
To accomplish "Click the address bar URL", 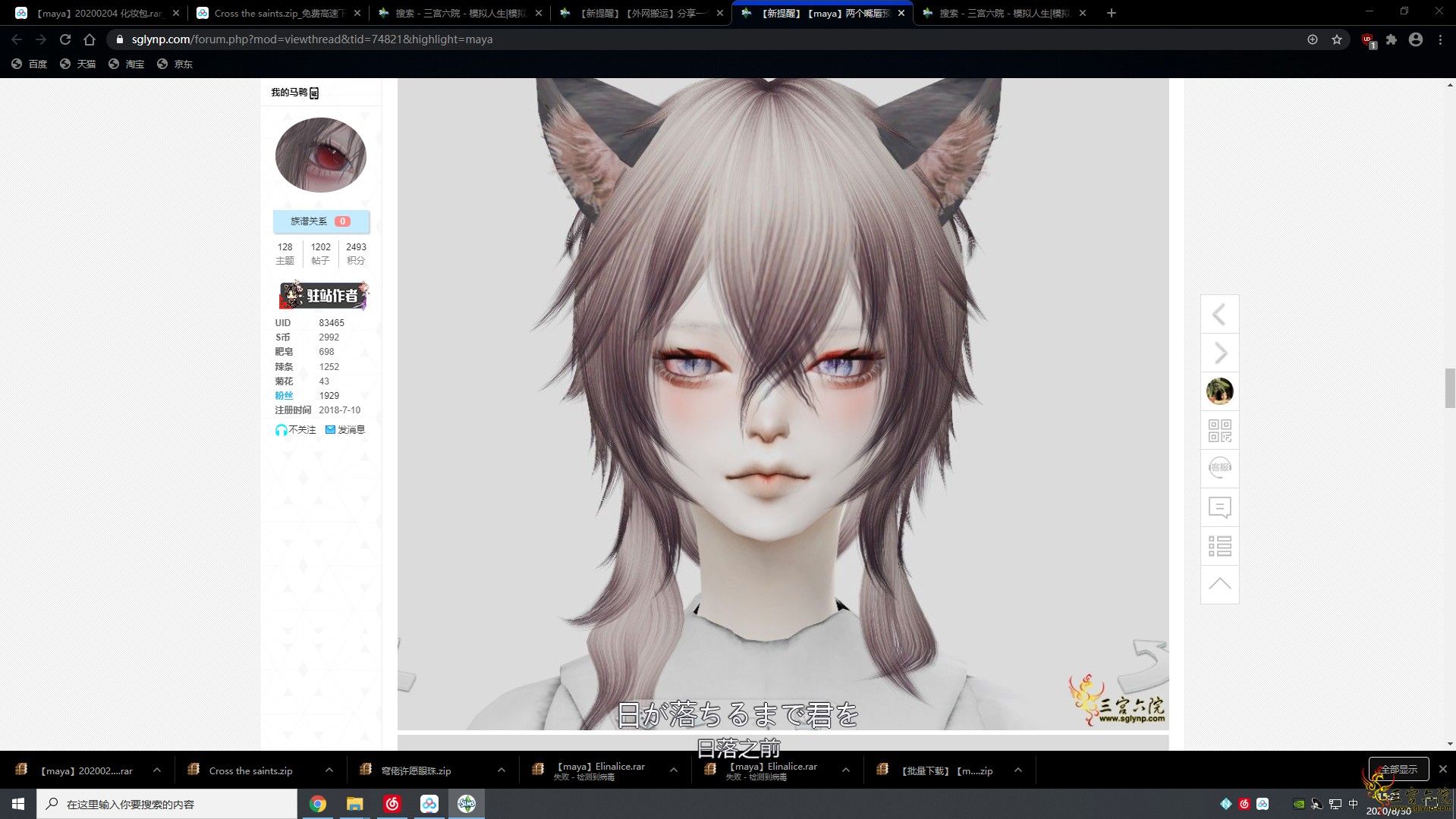I will (x=312, y=39).
